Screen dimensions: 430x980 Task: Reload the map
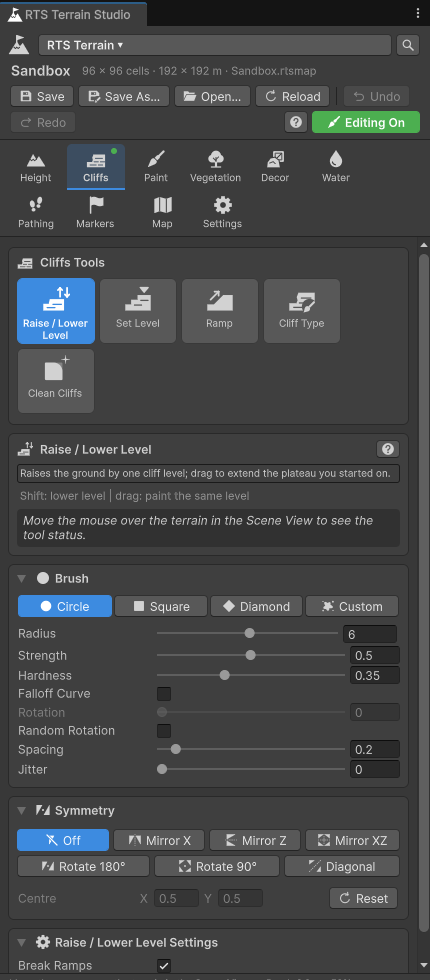(292, 96)
